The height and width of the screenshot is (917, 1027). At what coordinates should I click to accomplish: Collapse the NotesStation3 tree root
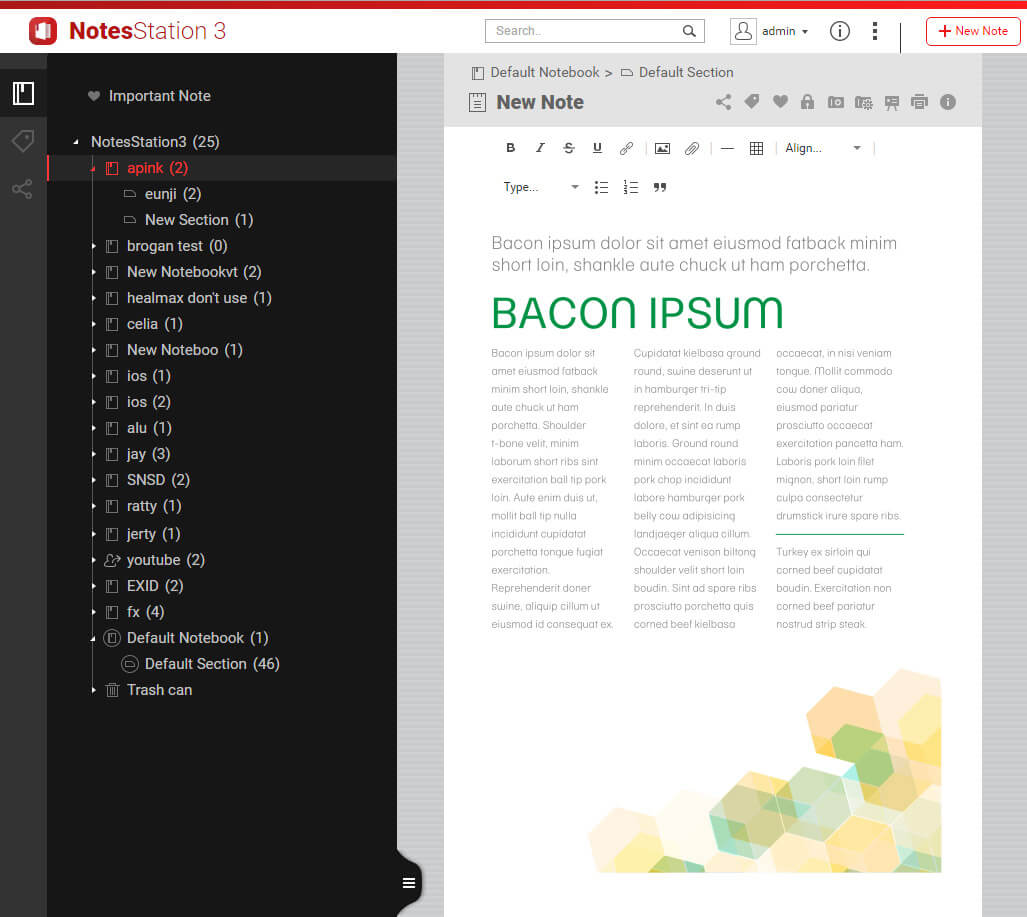pyautogui.click(x=76, y=141)
